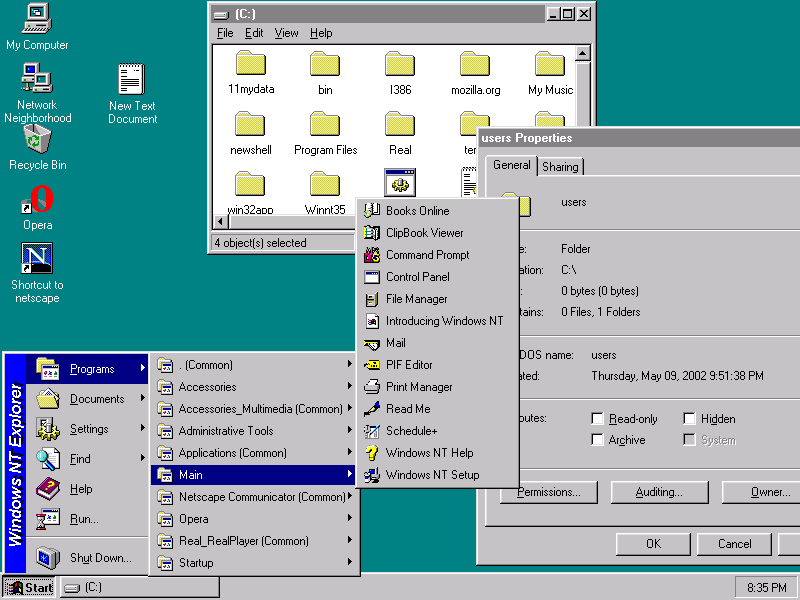The width and height of the screenshot is (800, 600).
Task: Select the Shortcut to netscape icon
Action: [37, 258]
